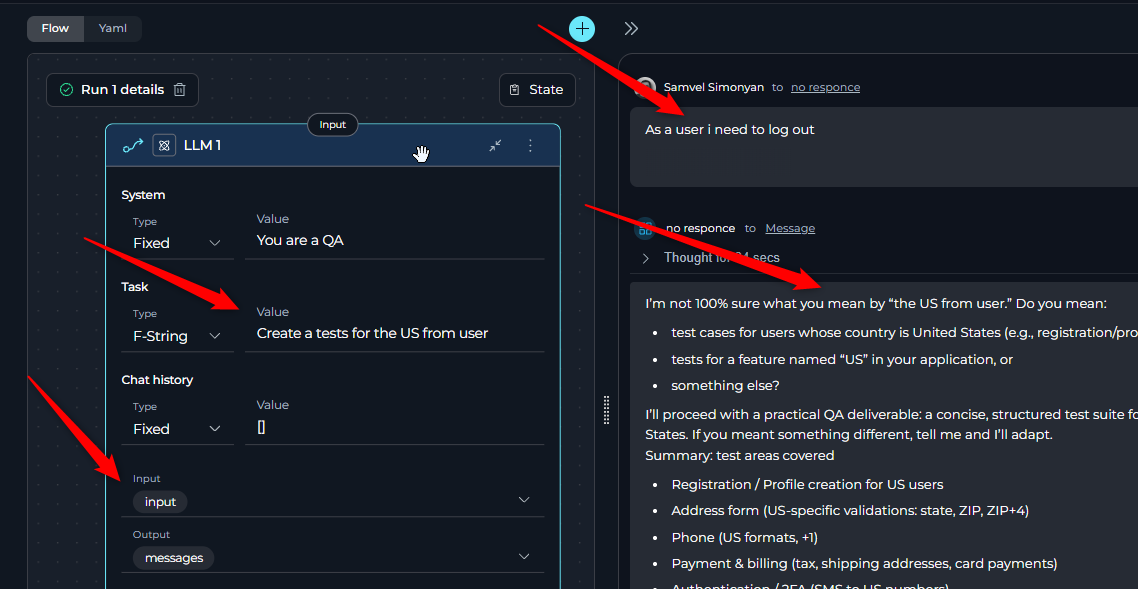
Task: Click the cyan plus add button
Action: point(582,29)
